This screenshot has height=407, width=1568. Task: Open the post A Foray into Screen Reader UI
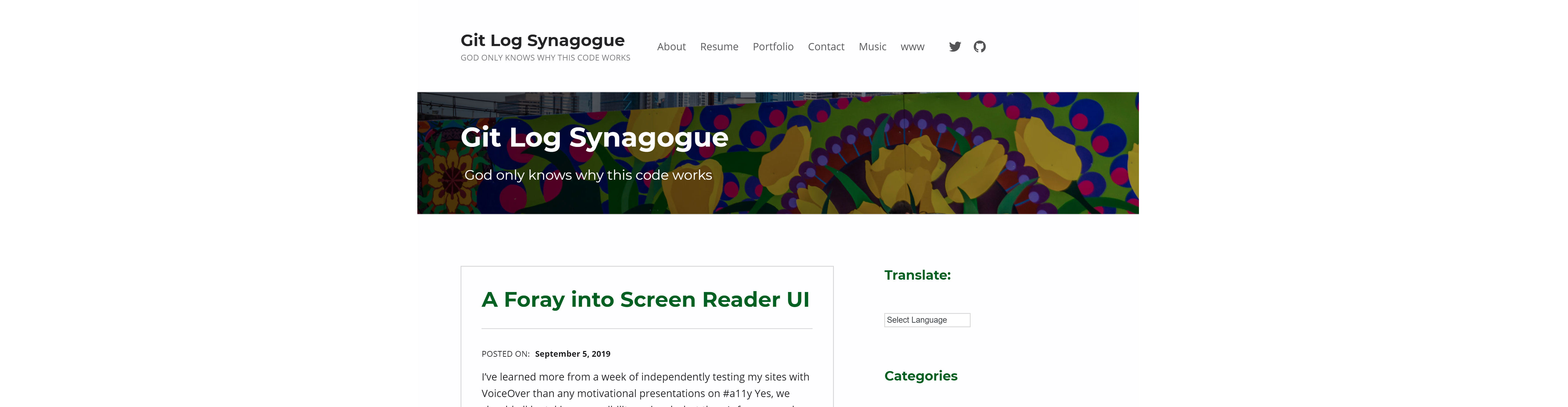645,300
